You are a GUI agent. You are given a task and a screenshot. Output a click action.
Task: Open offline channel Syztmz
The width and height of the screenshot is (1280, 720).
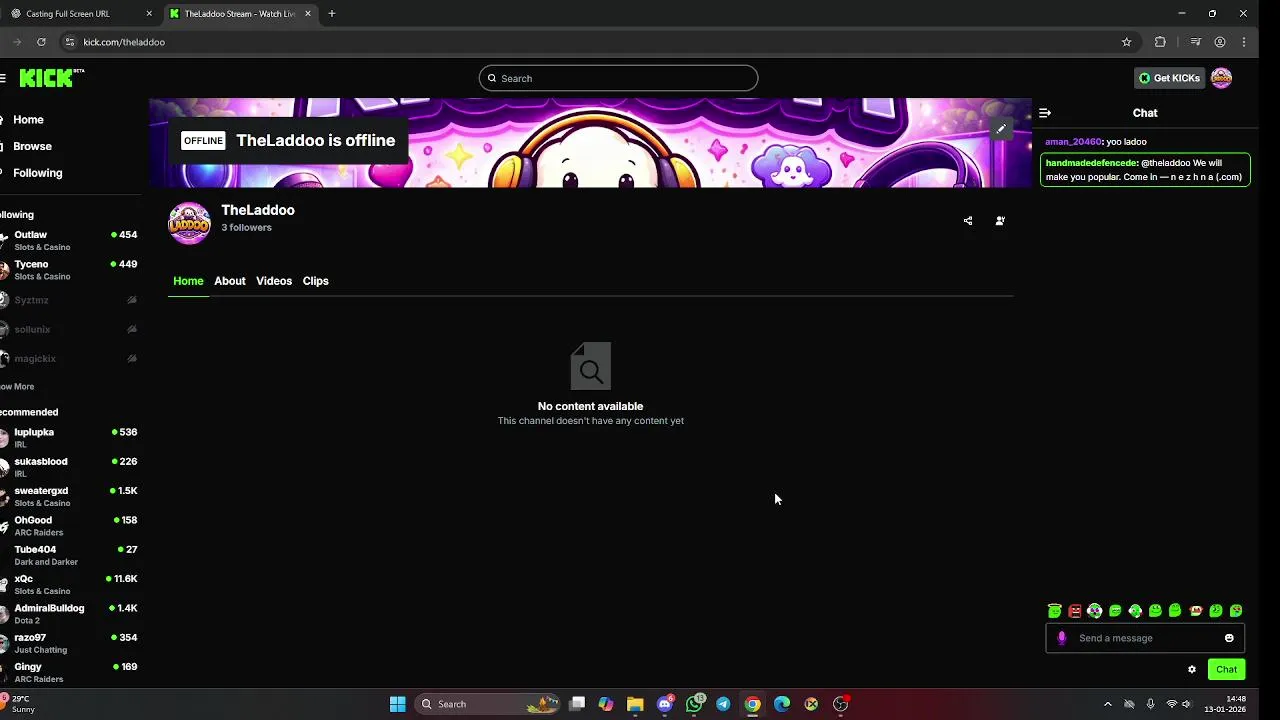click(x=69, y=300)
